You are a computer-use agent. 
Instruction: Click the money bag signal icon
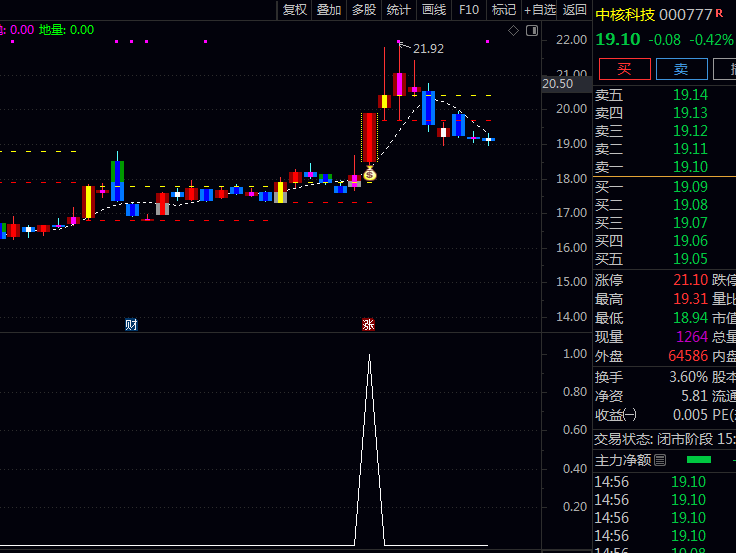click(370, 174)
